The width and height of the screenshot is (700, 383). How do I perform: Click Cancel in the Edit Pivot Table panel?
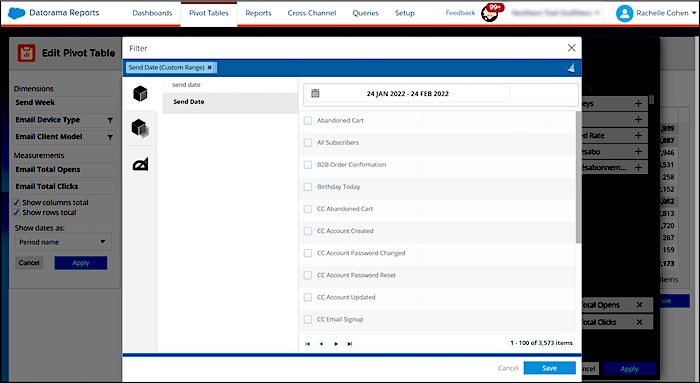(x=29, y=262)
